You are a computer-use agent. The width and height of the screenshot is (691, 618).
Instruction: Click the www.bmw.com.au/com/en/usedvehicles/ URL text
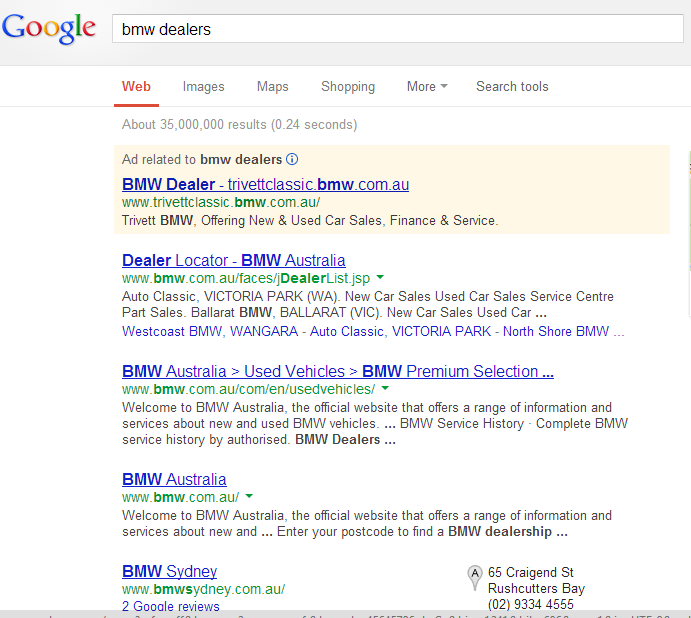click(249, 389)
